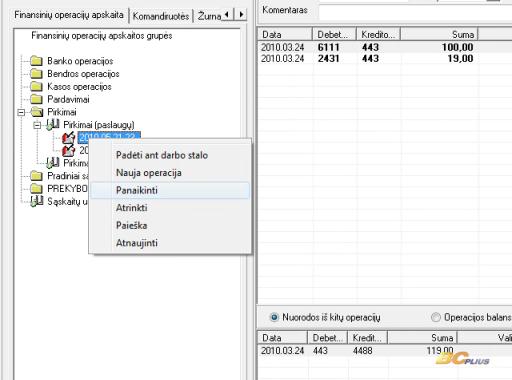Open the PREKYBO folder icon
Image resolution: width=512 pixels, height=380 pixels.
36,189
